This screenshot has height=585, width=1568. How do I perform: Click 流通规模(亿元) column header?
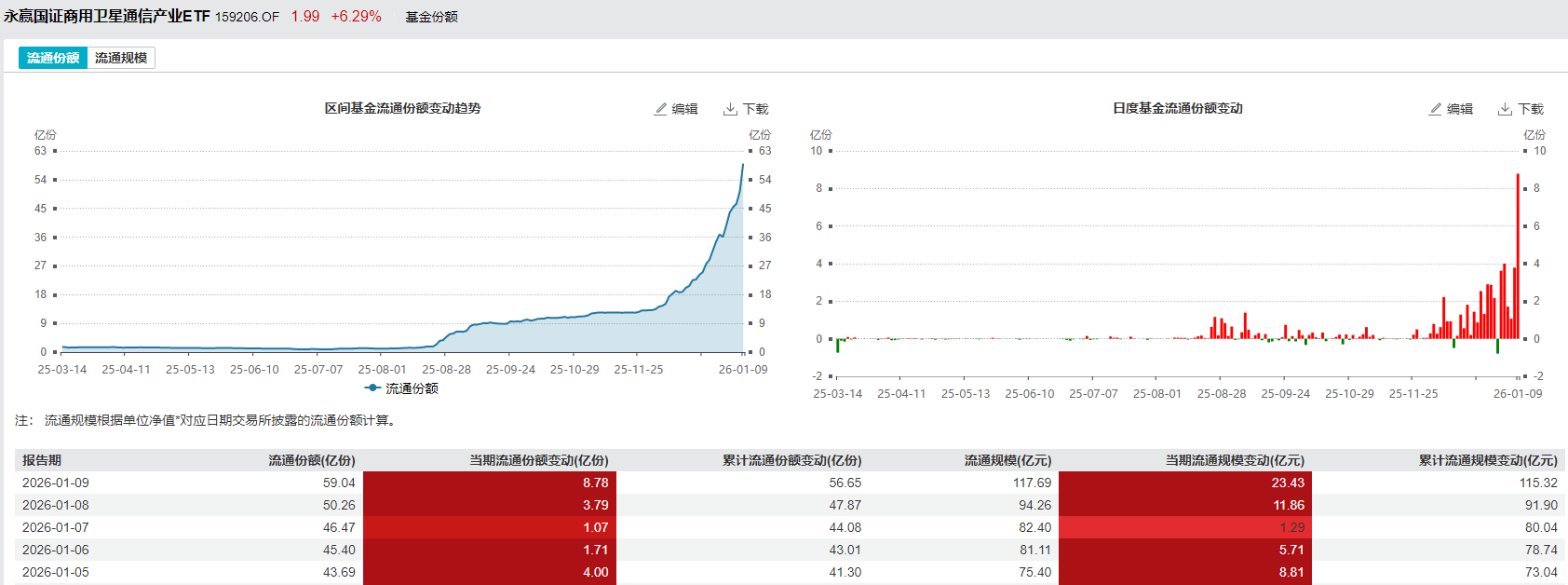pos(1008,460)
